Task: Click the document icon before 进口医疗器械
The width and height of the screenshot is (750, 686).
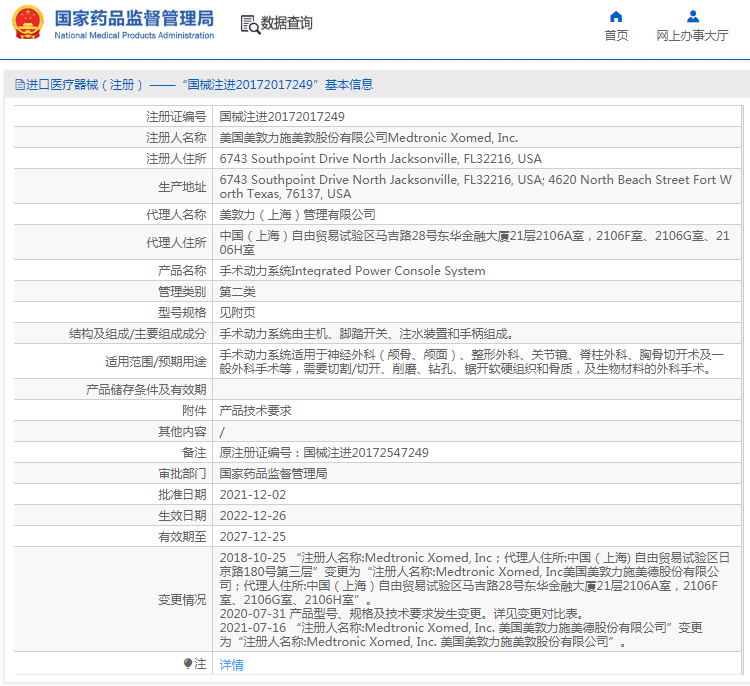Action: point(19,85)
